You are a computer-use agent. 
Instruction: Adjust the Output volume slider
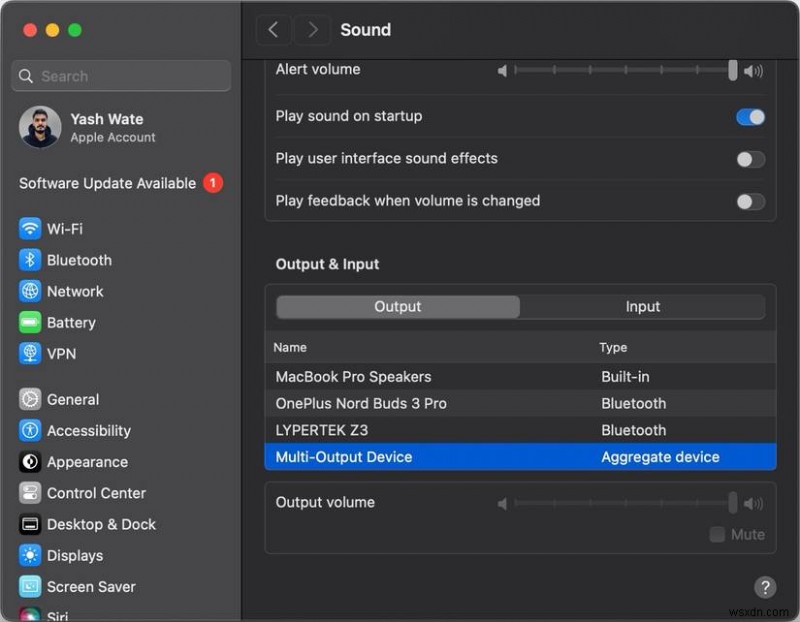626,504
